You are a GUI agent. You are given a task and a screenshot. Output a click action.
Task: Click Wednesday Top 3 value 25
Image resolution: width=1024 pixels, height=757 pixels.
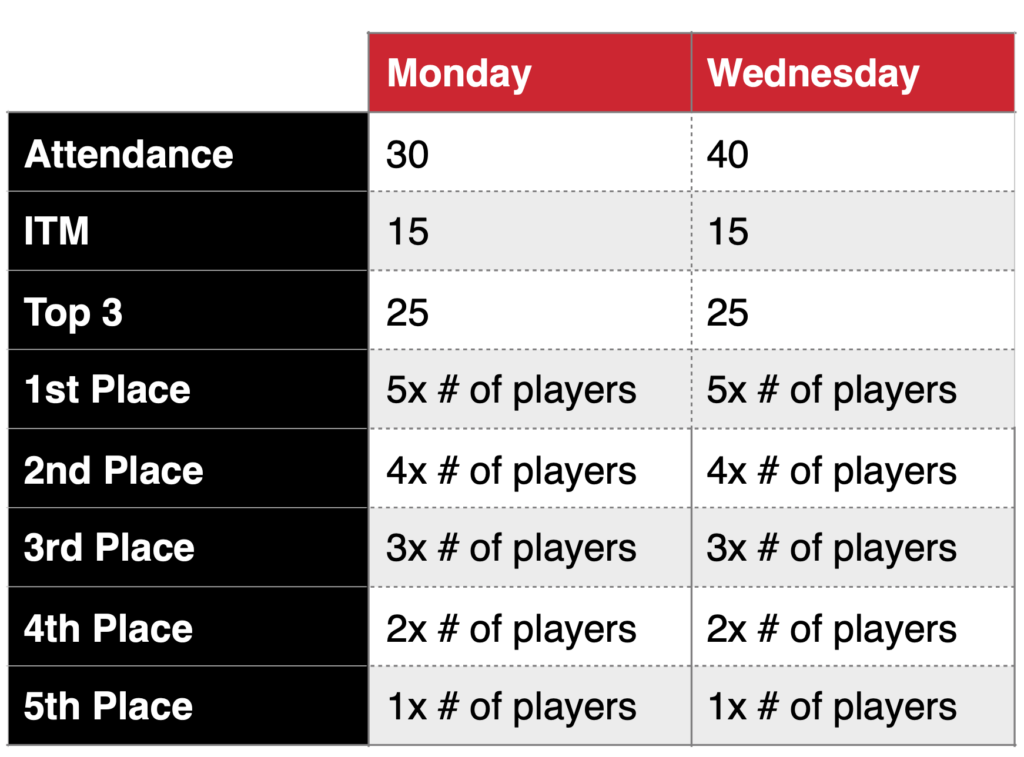[853, 310]
